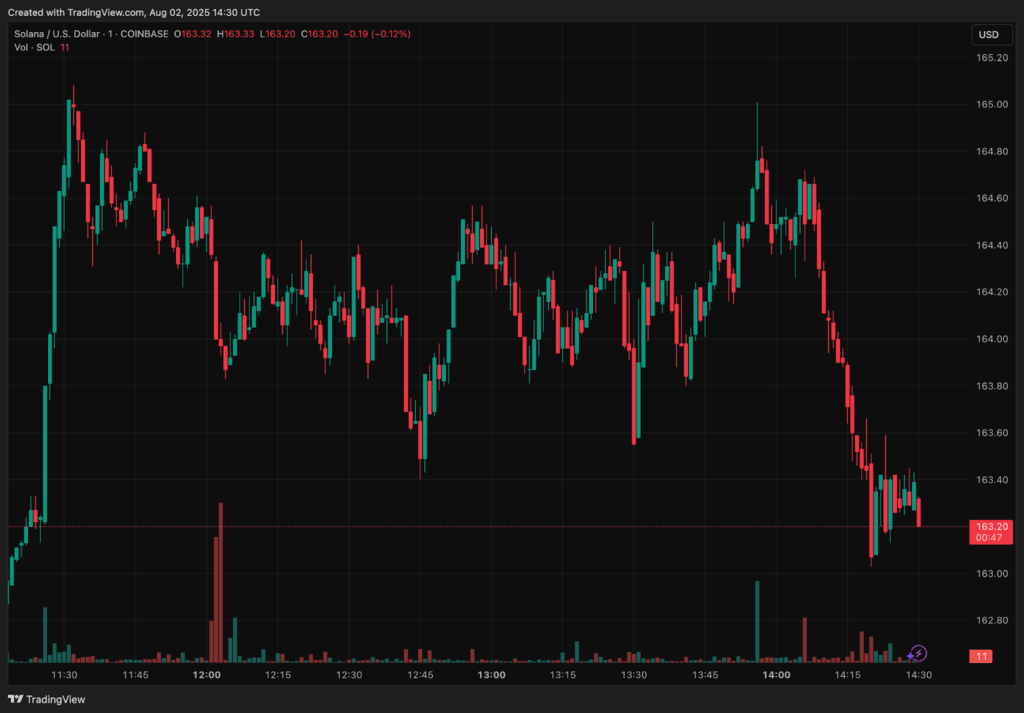Click the Volume value 11 in the legend
1024x713 pixels.
(65, 47)
